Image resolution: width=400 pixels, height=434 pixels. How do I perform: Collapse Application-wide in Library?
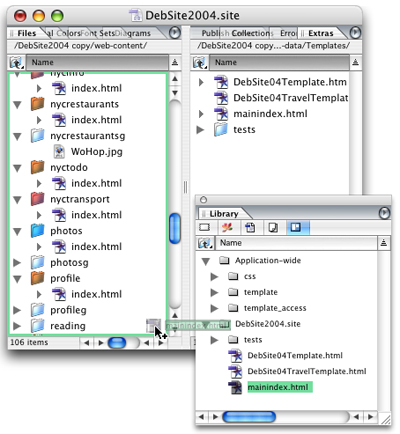click(x=206, y=261)
